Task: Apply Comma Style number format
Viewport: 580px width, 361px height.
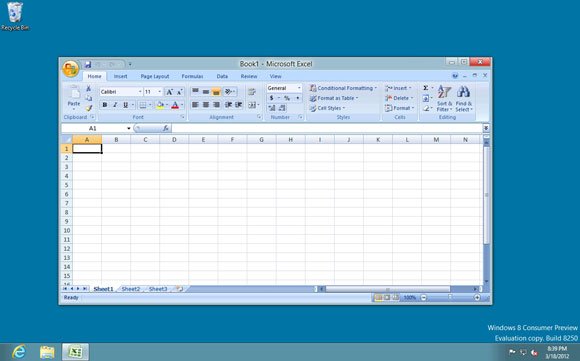Action: (297, 98)
